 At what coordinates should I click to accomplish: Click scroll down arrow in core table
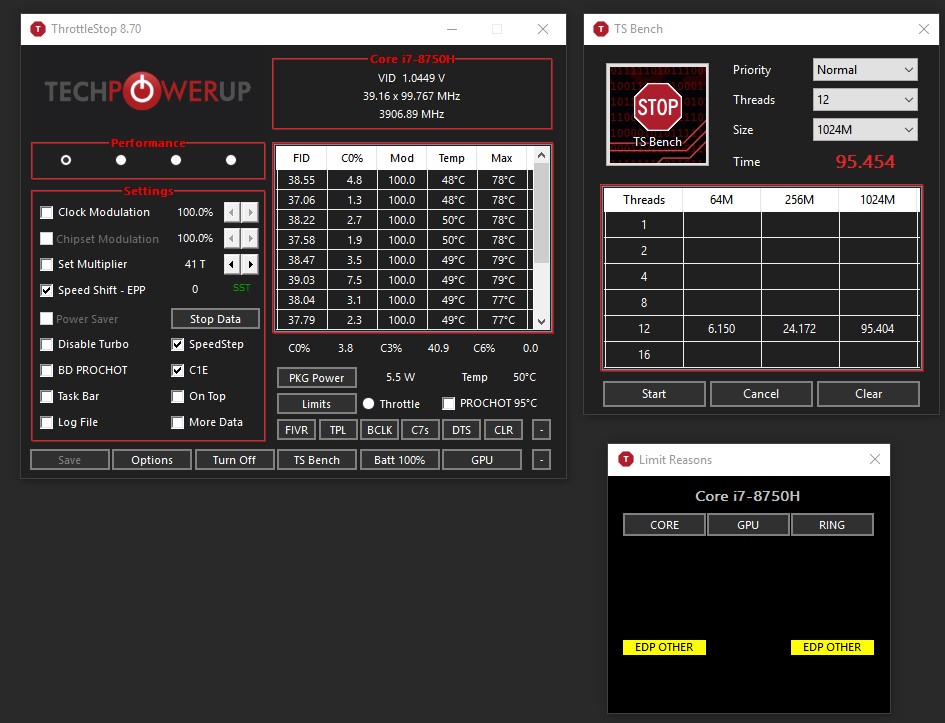point(541,322)
